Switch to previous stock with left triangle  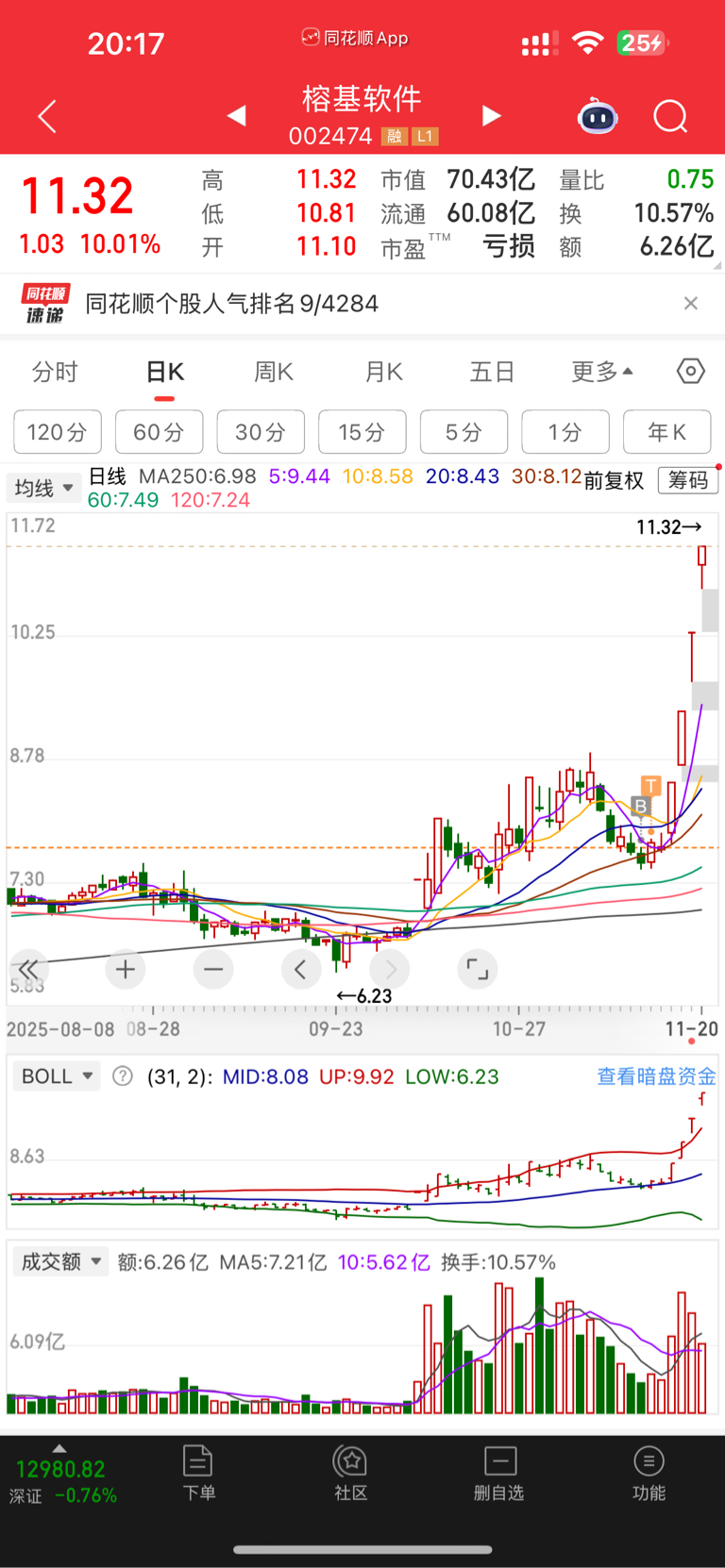point(237,115)
